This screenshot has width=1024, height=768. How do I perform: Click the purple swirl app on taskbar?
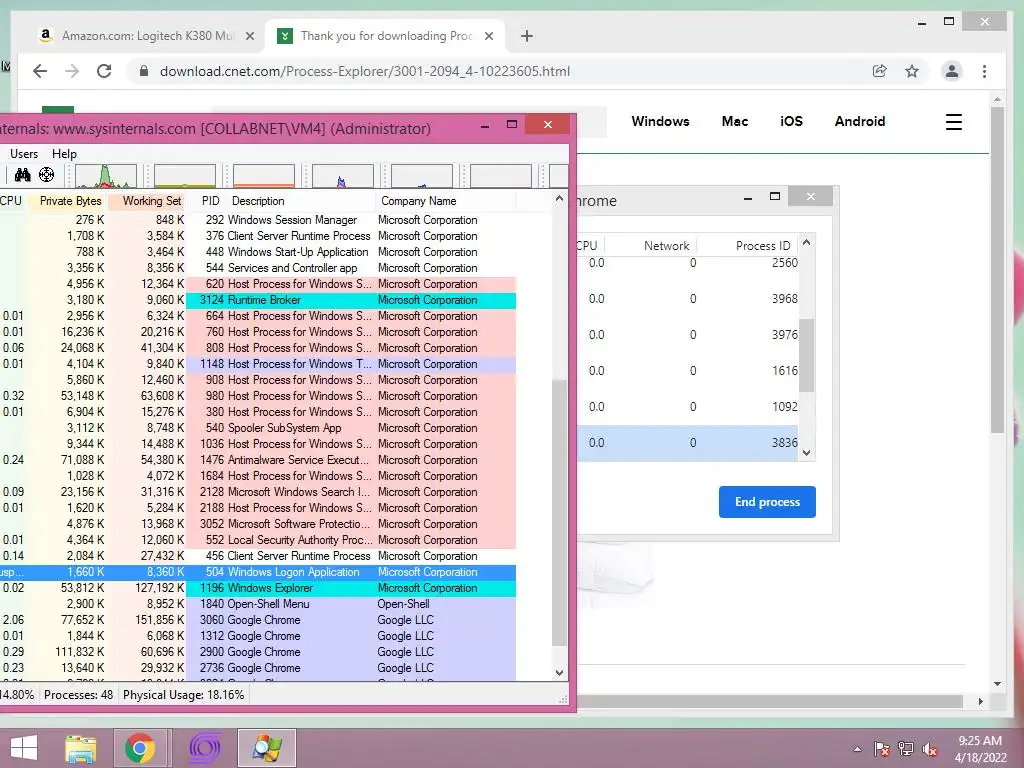204,748
